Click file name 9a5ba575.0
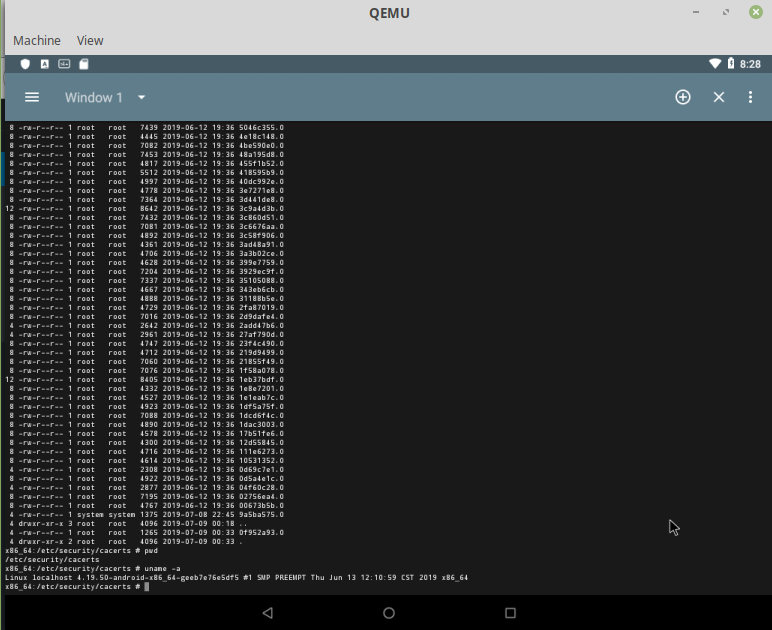This screenshot has width=772, height=630. coord(261,514)
